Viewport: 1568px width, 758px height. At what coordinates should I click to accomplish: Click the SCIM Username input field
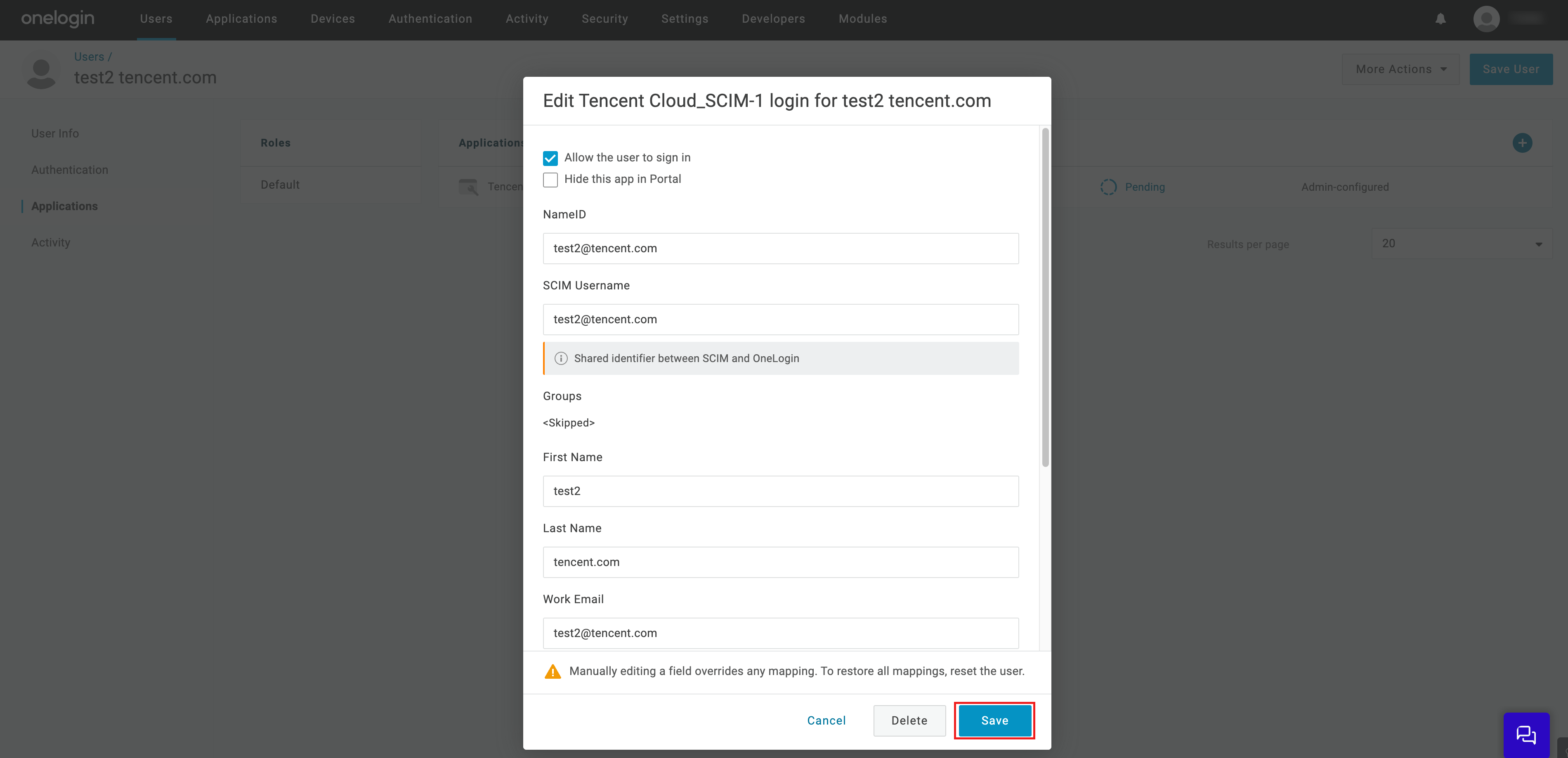coord(780,320)
